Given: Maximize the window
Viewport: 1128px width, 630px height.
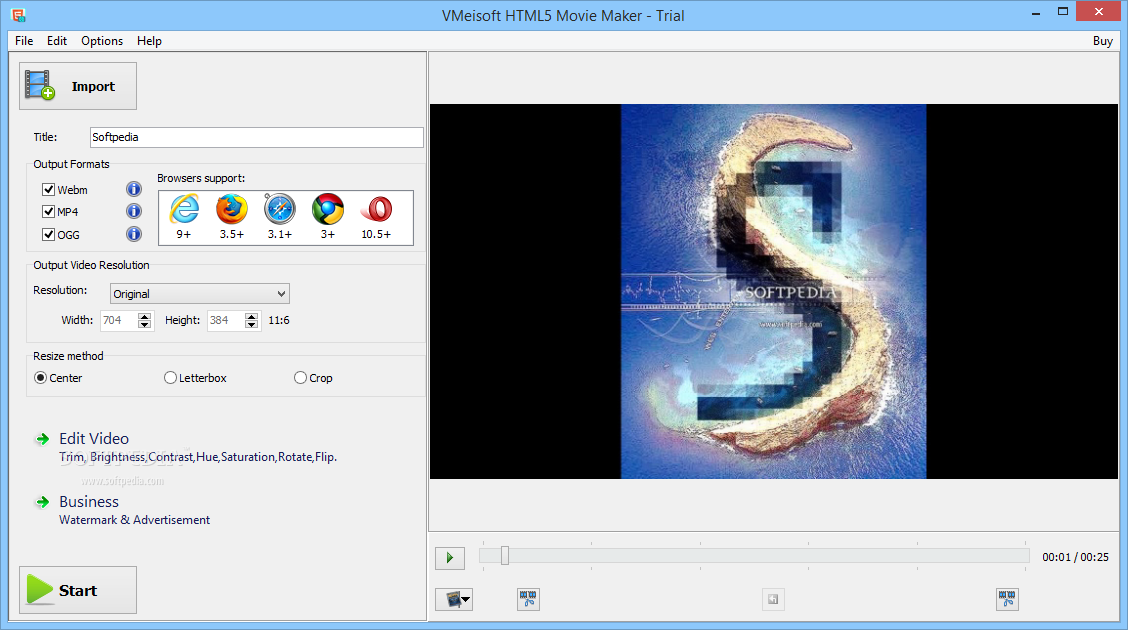Looking at the screenshot, I should [x=1063, y=12].
